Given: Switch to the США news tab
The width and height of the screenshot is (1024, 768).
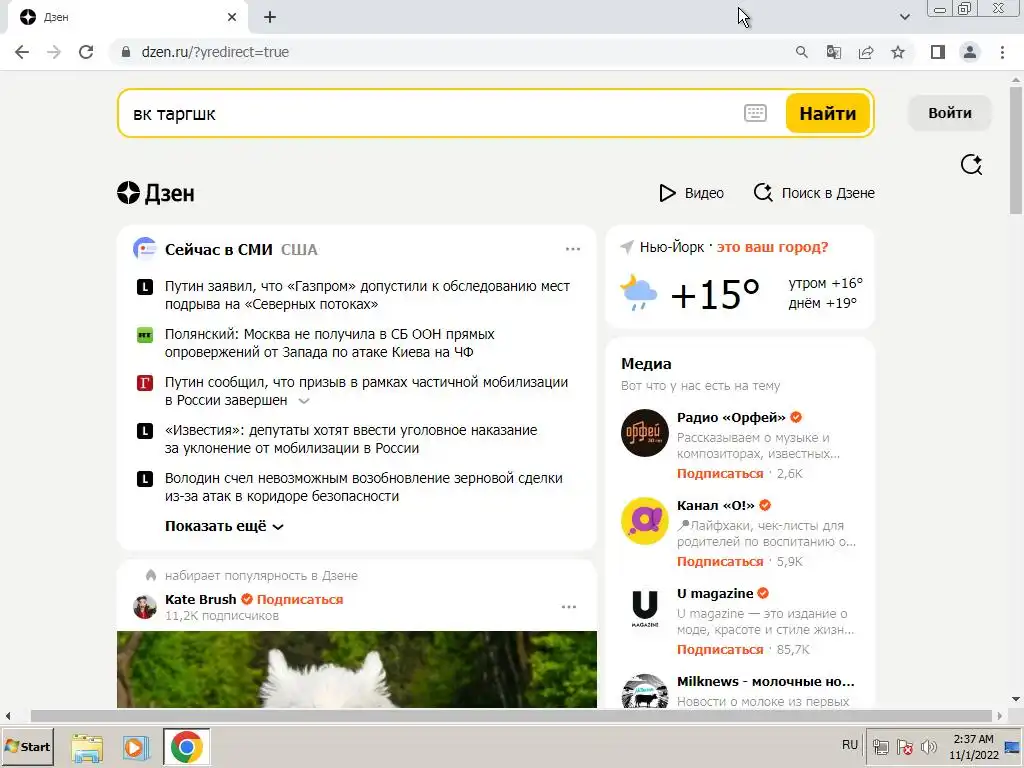Looking at the screenshot, I should 299,249.
